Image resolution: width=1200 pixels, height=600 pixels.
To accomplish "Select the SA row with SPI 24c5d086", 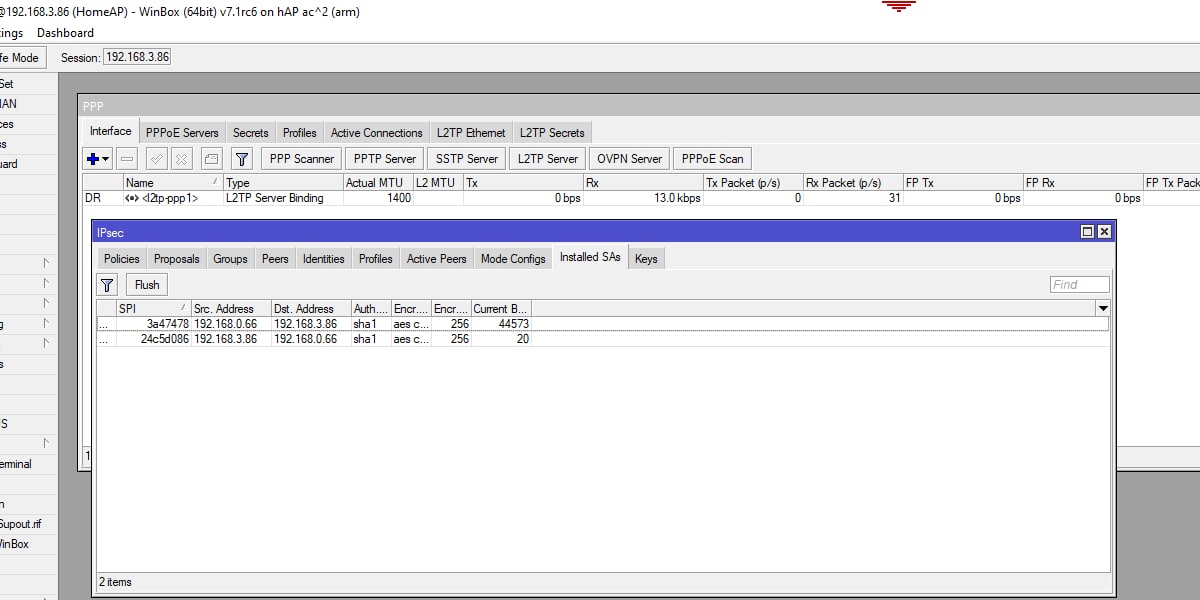I will click(x=602, y=339).
